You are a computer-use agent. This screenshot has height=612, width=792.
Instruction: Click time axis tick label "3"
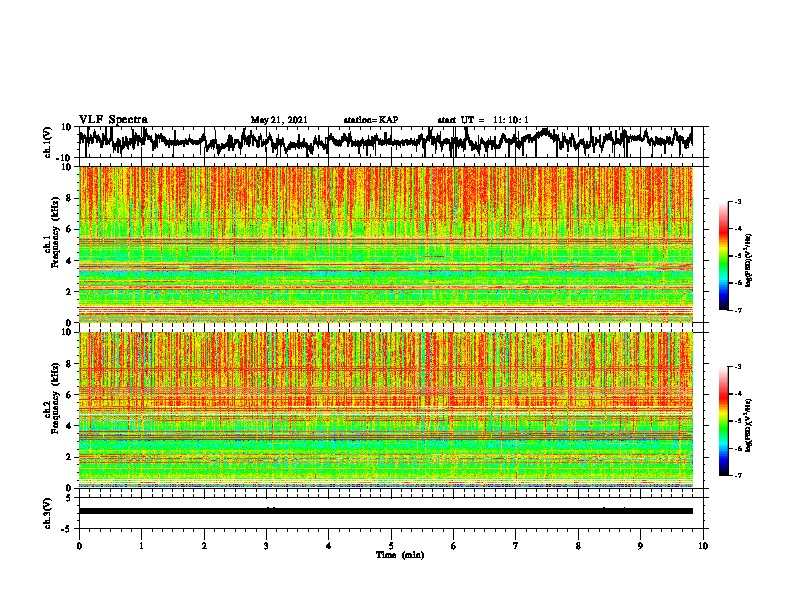click(x=266, y=546)
